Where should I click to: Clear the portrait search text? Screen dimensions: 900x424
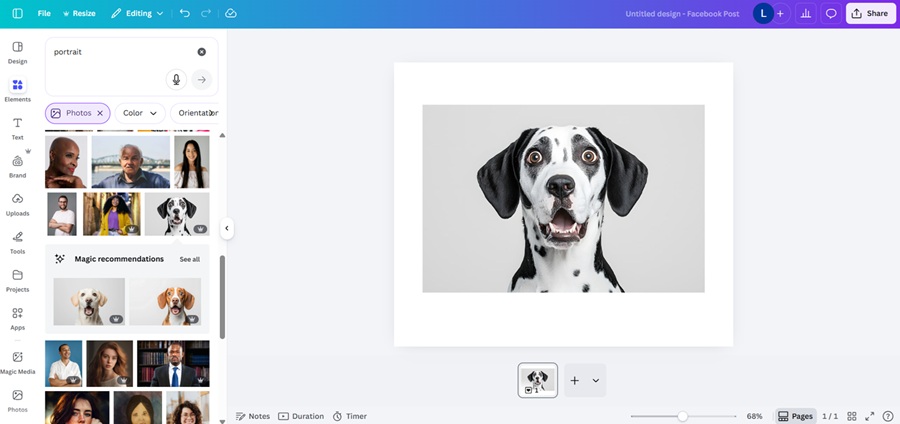201,52
